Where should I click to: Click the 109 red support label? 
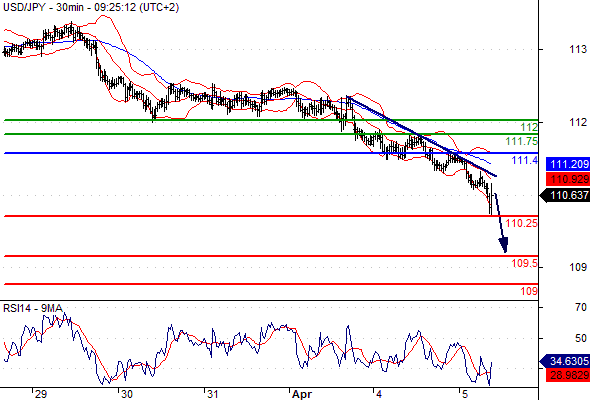529,291
